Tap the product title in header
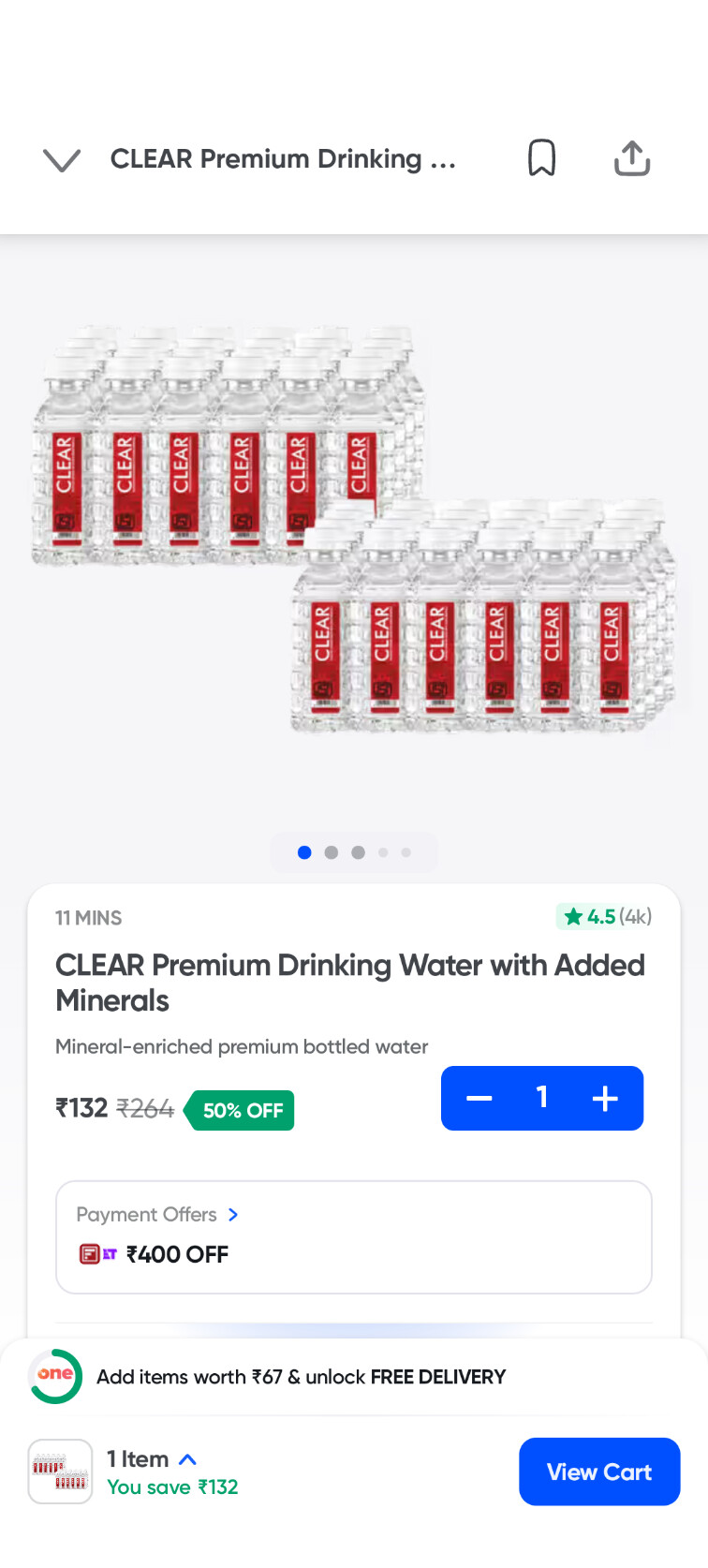The image size is (708, 1568). point(283,159)
